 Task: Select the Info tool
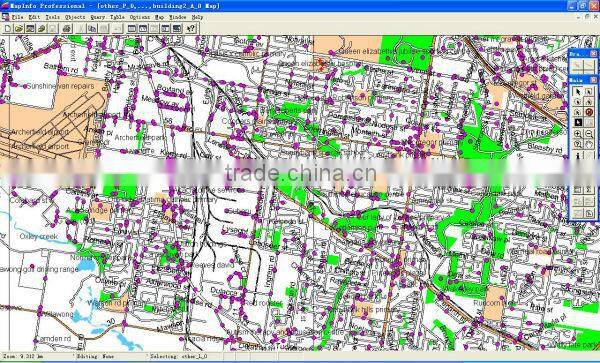pos(578,155)
